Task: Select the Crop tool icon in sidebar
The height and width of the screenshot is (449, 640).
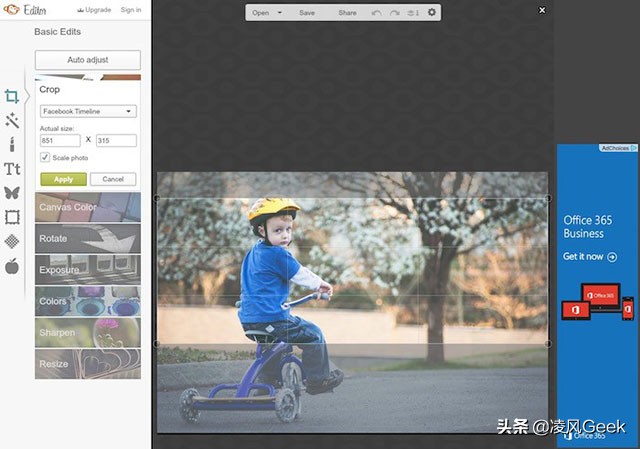Action: tap(11, 96)
